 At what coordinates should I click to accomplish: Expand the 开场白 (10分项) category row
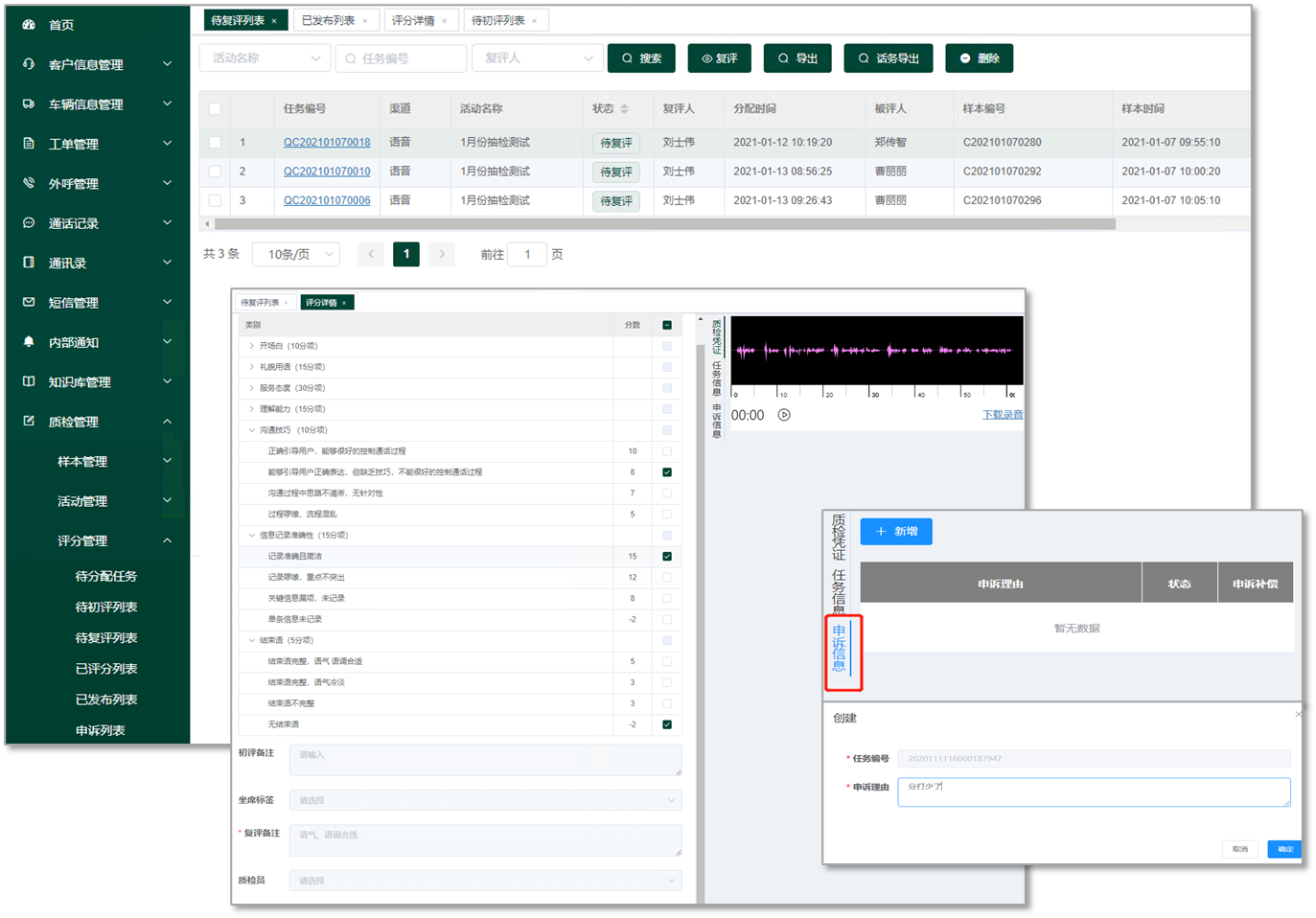pyautogui.click(x=252, y=346)
